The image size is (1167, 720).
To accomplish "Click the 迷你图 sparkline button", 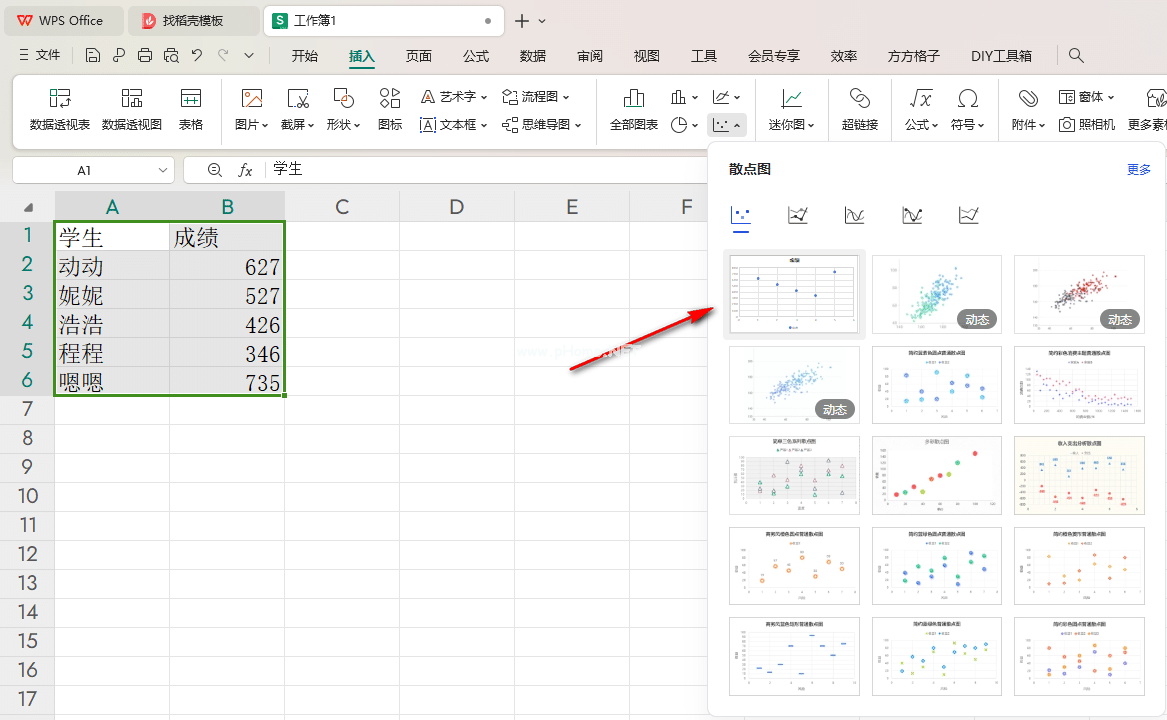I will click(x=791, y=109).
